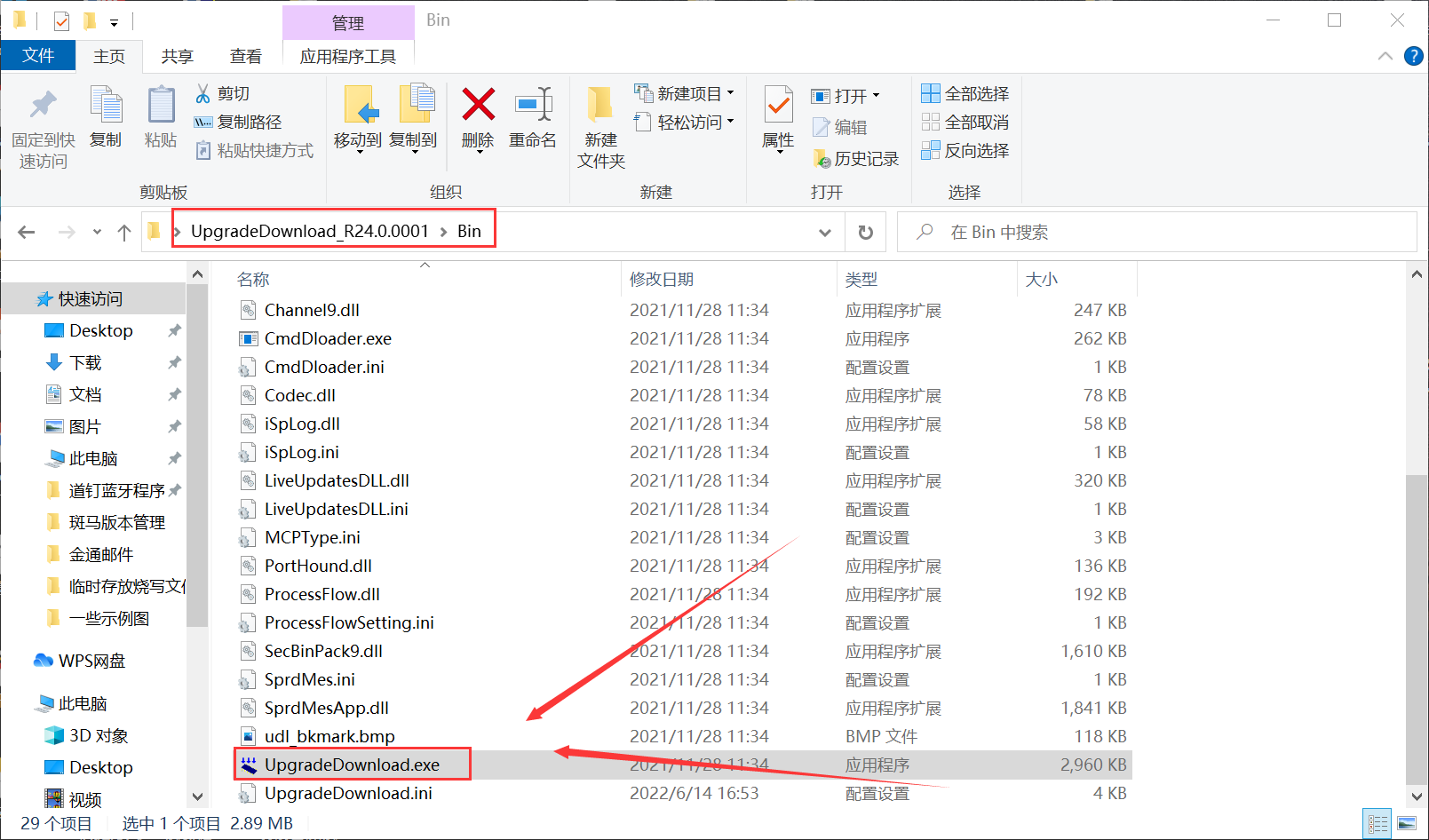
Task: Refresh the Bin folder view
Action: [x=865, y=232]
